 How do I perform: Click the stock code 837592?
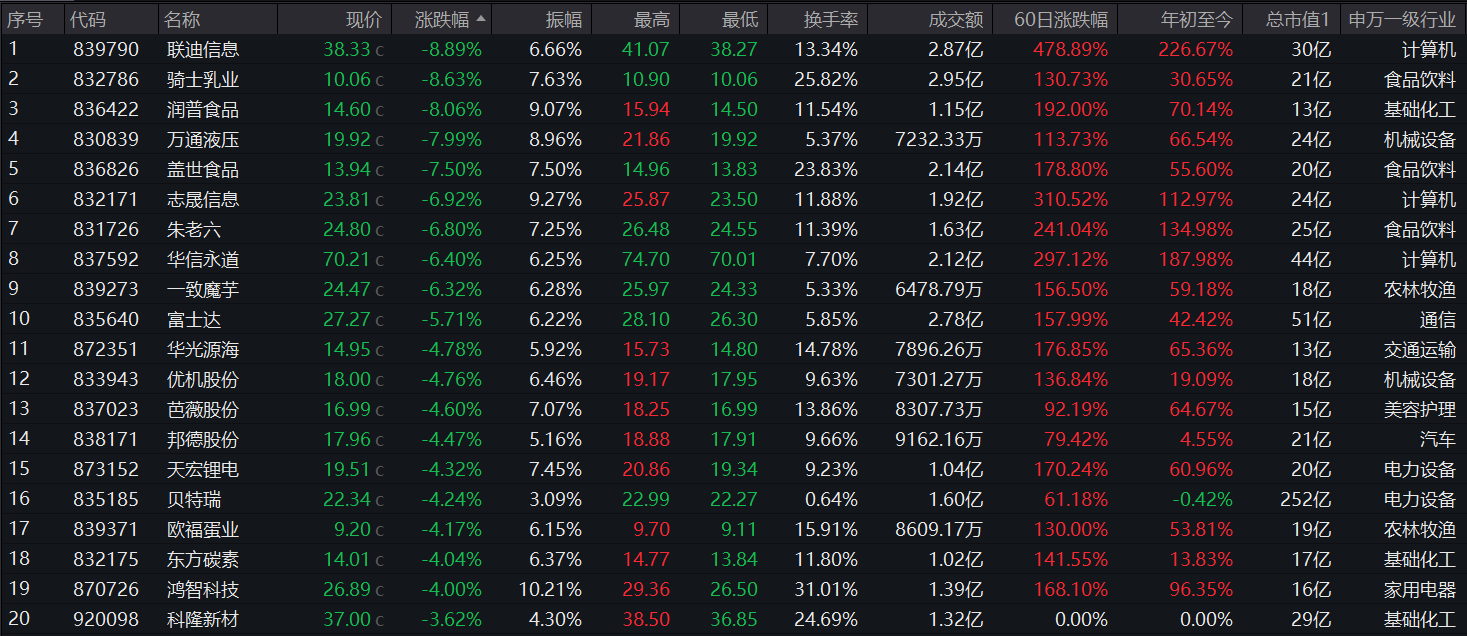pyautogui.click(x=106, y=259)
